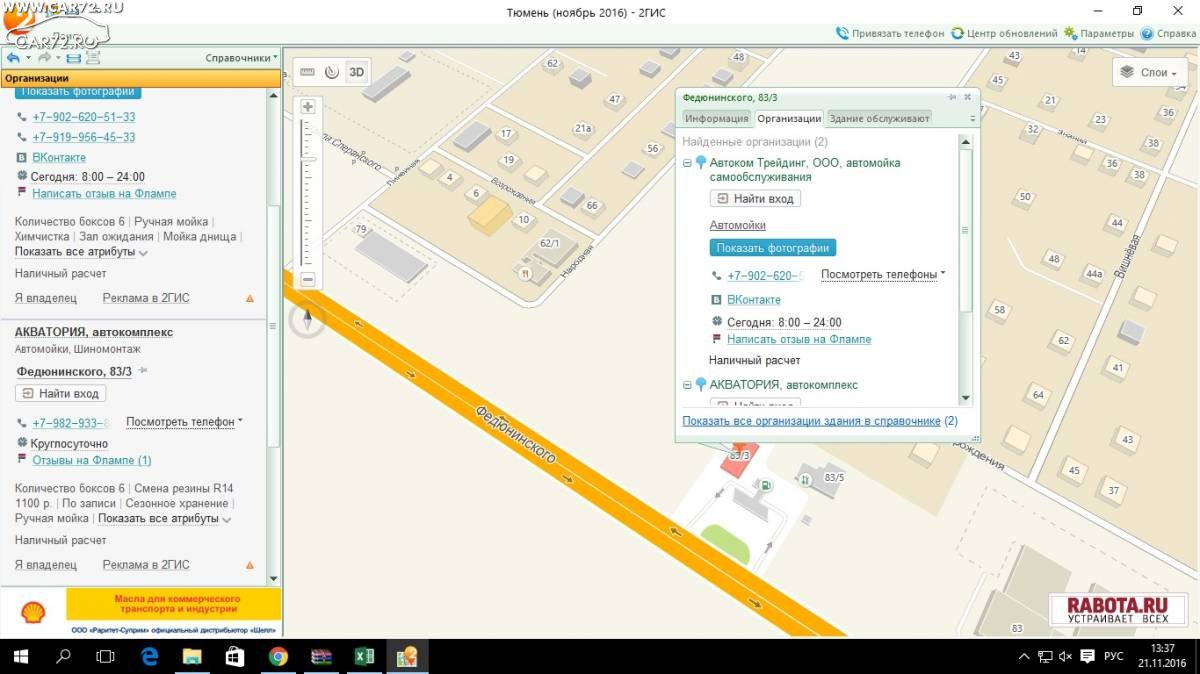Zoom in with the plus button
Image resolution: width=1200 pixels, height=674 pixels.
pyautogui.click(x=308, y=107)
